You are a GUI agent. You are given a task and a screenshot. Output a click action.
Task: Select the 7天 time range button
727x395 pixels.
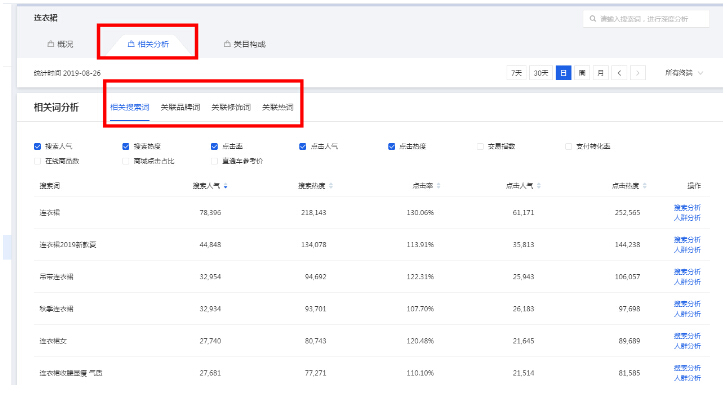point(517,73)
